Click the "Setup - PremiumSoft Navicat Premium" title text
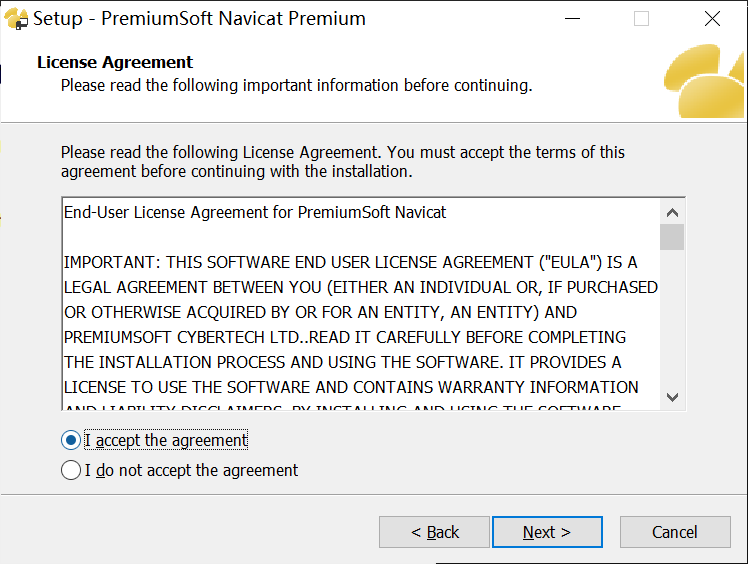Viewport: 748px width, 564px height. click(200, 19)
